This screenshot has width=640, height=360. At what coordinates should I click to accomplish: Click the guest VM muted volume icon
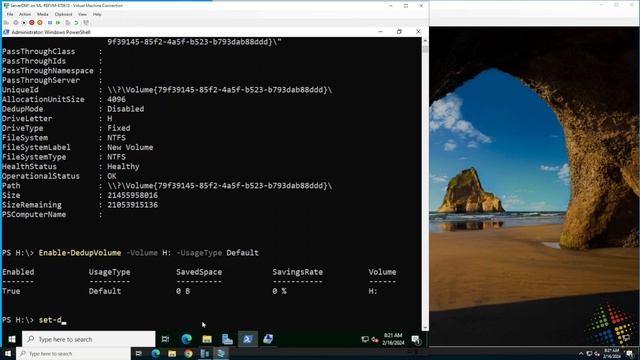(375, 340)
